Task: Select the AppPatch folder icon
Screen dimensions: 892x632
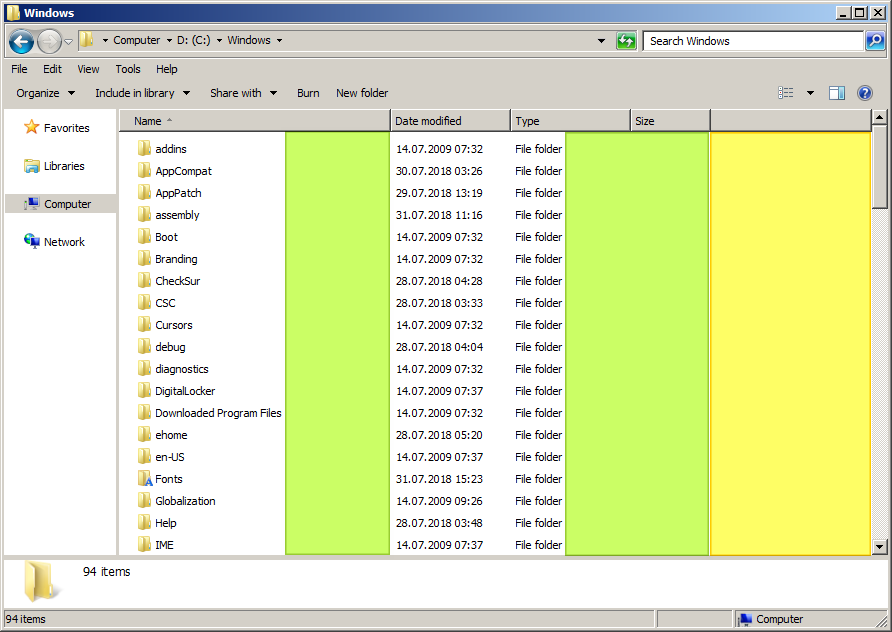Action: pyautogui.click(x=144, y=192)
